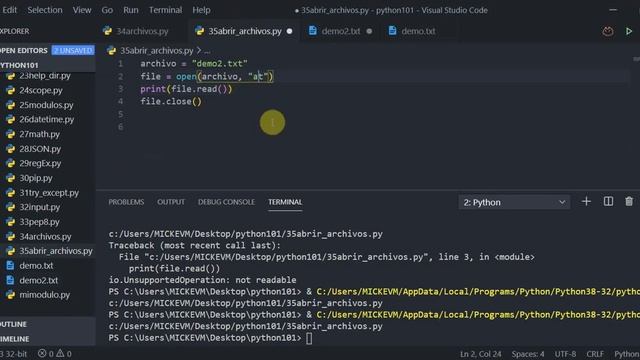Show the Output panel tab
640x360 pixels.
coord(171,202)
